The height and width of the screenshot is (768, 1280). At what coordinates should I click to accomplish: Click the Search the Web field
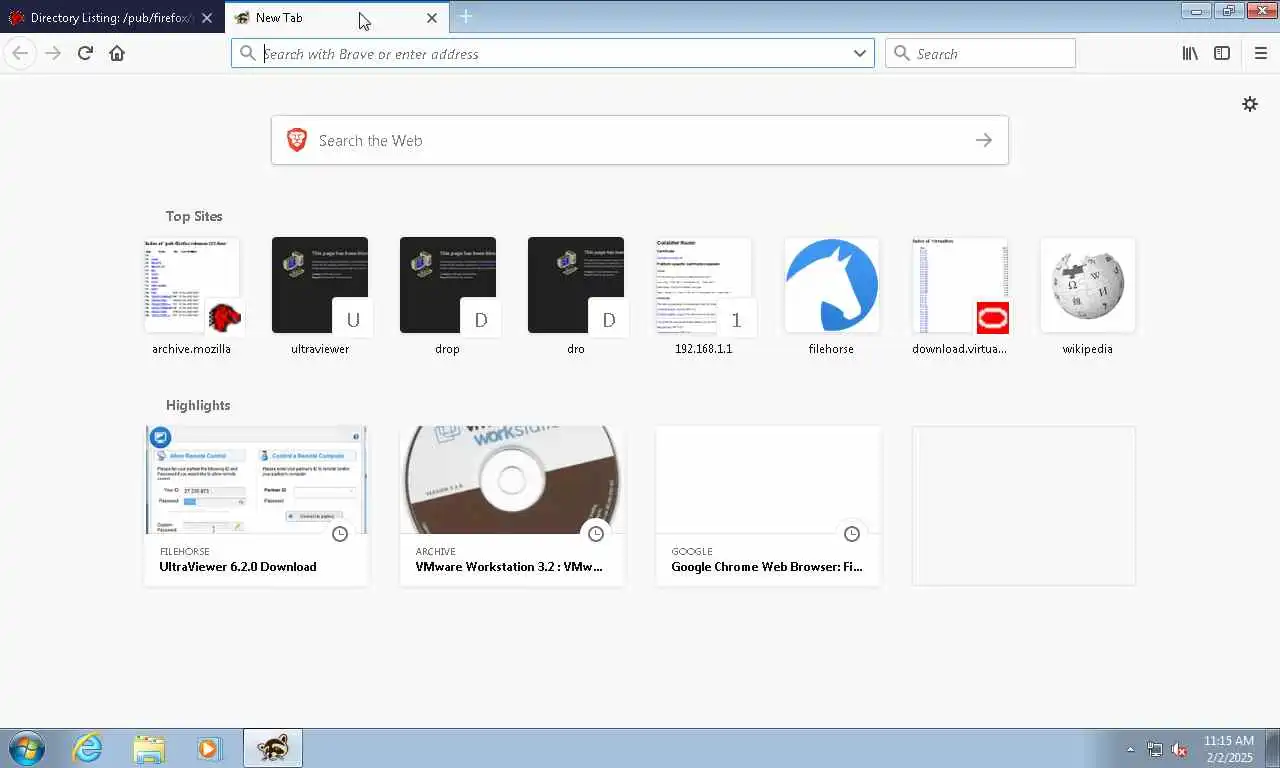click(x=640, y=140)
